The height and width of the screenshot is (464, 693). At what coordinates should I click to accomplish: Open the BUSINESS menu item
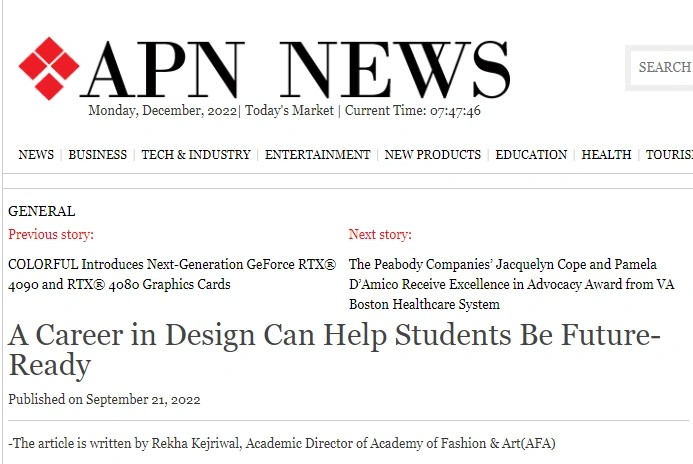pyautogui.click(x=97, y=155)
